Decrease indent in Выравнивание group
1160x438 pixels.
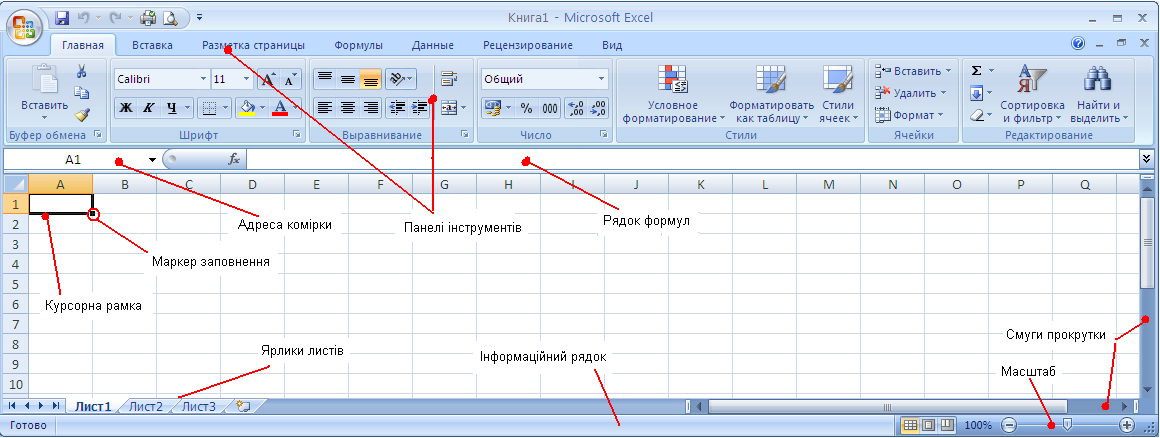(397, 108)
